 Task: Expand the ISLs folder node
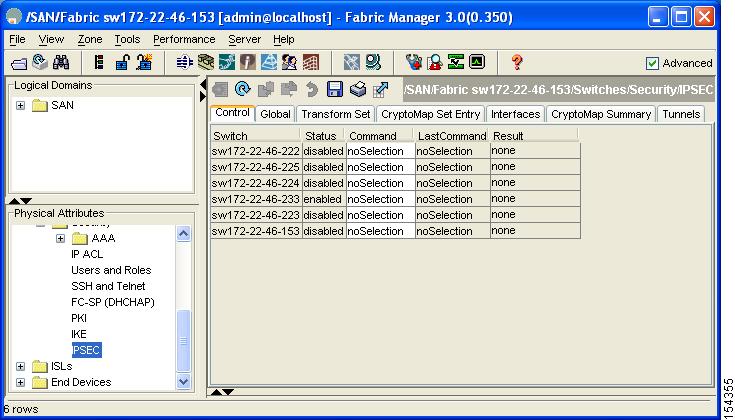[x=21, y=366]
